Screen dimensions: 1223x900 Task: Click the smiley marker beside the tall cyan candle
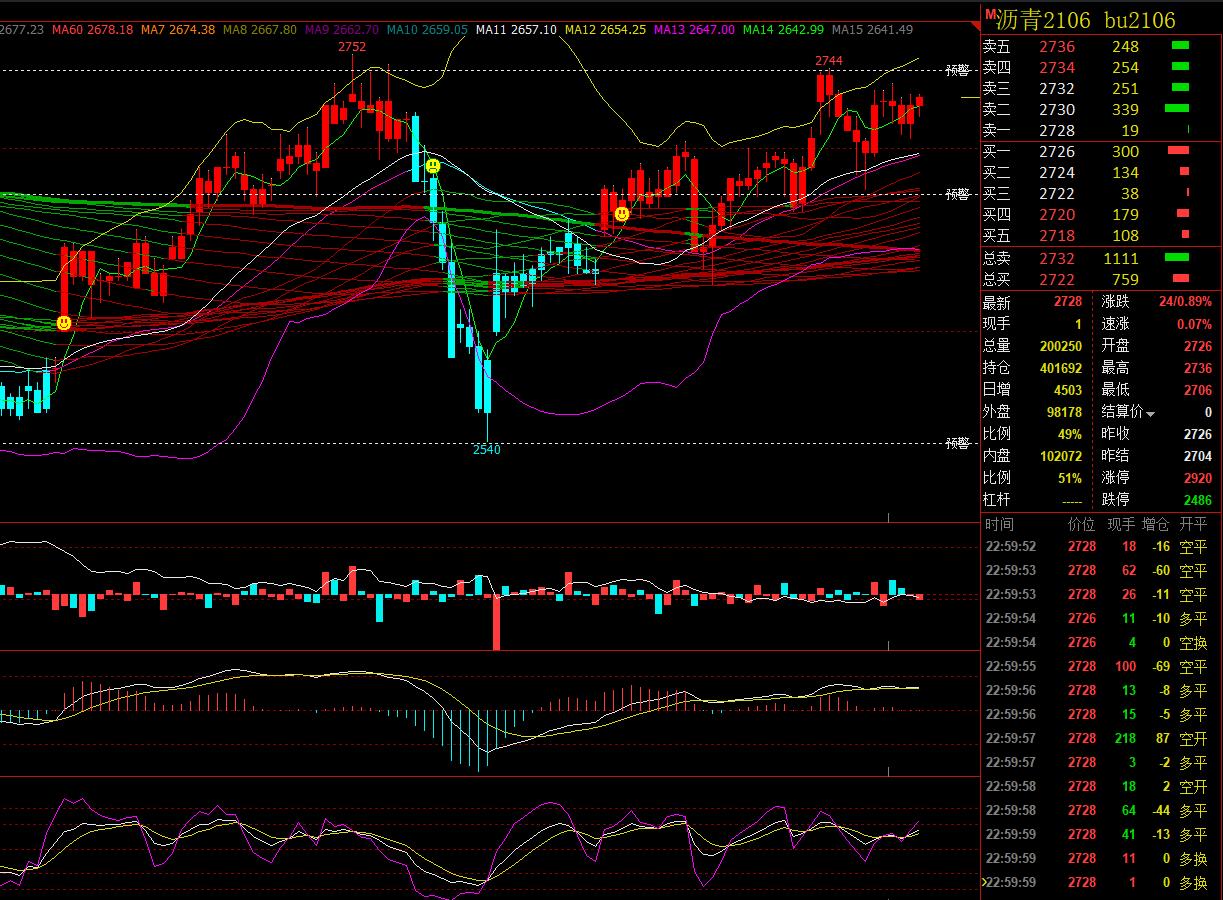[x=432, y=166]
